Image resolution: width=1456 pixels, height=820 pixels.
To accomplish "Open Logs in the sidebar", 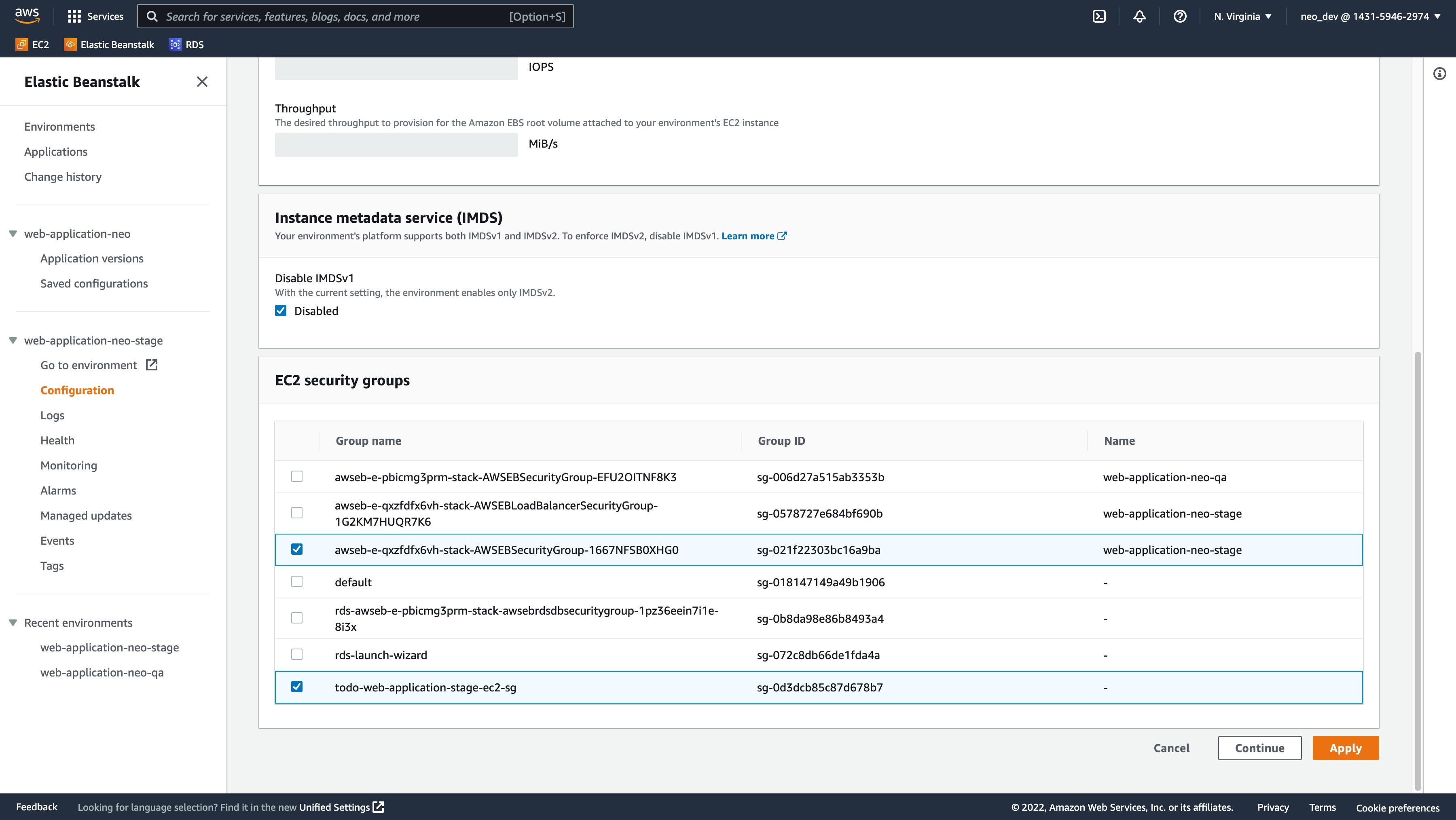I will click(x=53, y=415).
